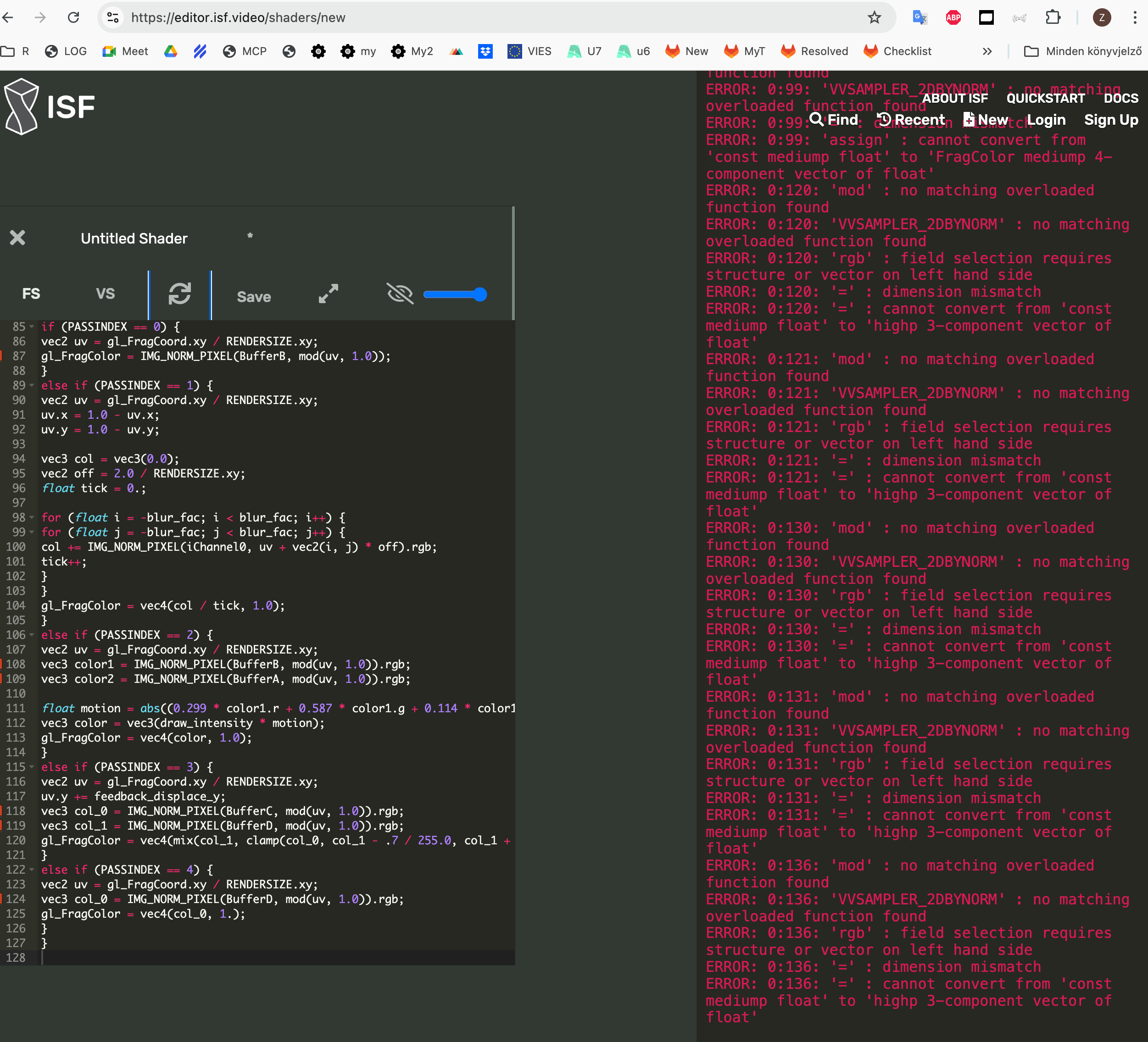Open the Find search link
The image size is (1148, 1042).
click(834, 120)
